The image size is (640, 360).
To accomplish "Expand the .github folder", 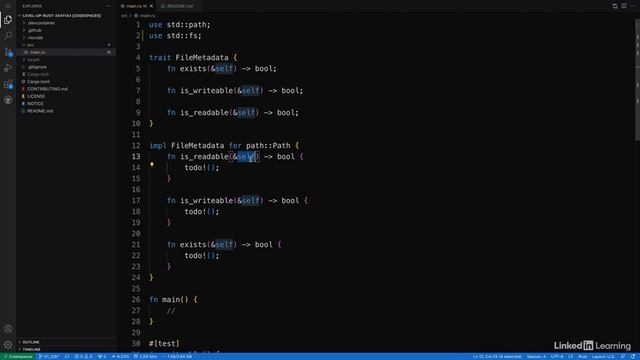I will pyautogui.click(x=35, y=30).
